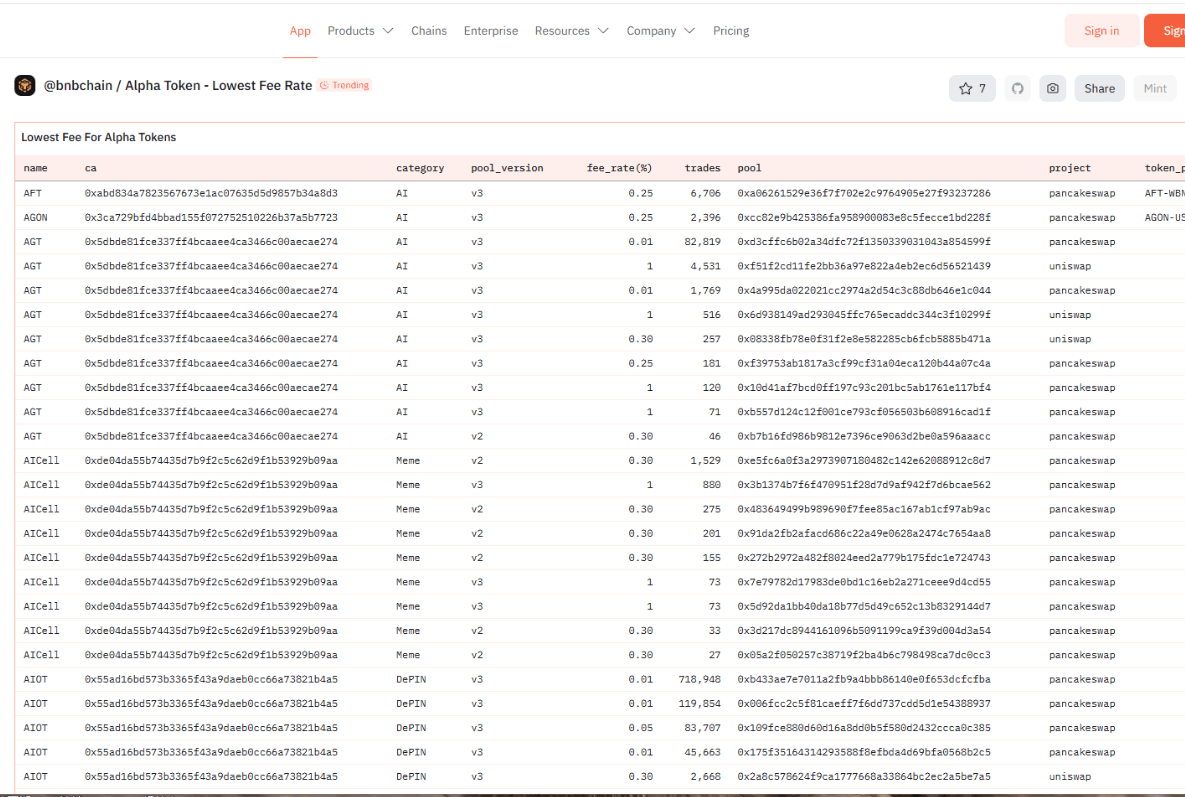The height and width of the screenshot is (797, 1185).
Task: Sort by the name column header
Action: (x=36, y=168)
